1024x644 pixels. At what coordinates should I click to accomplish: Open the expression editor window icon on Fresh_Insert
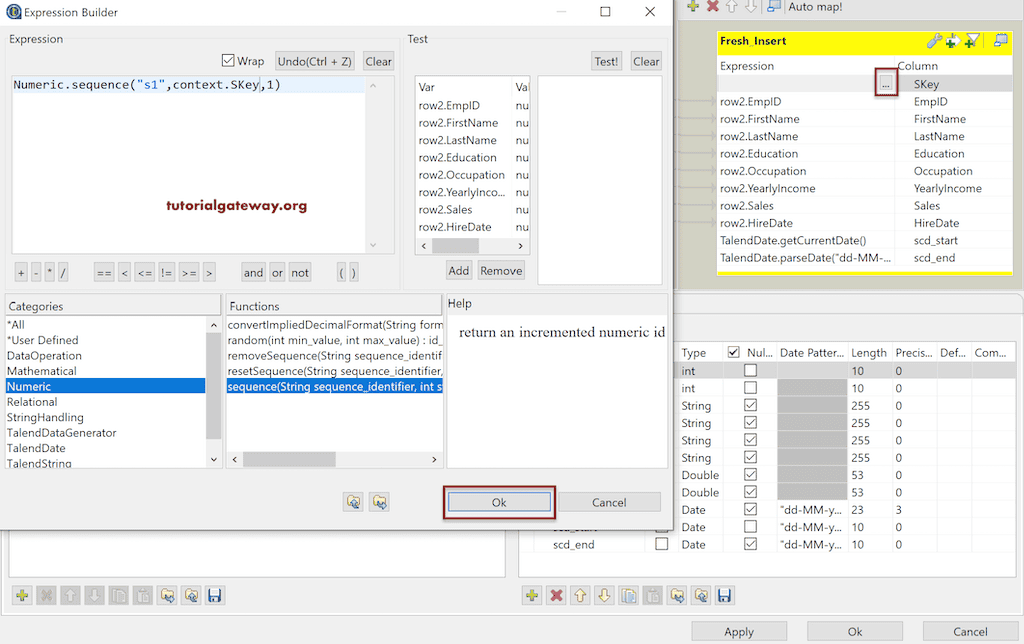(1000, 41)
